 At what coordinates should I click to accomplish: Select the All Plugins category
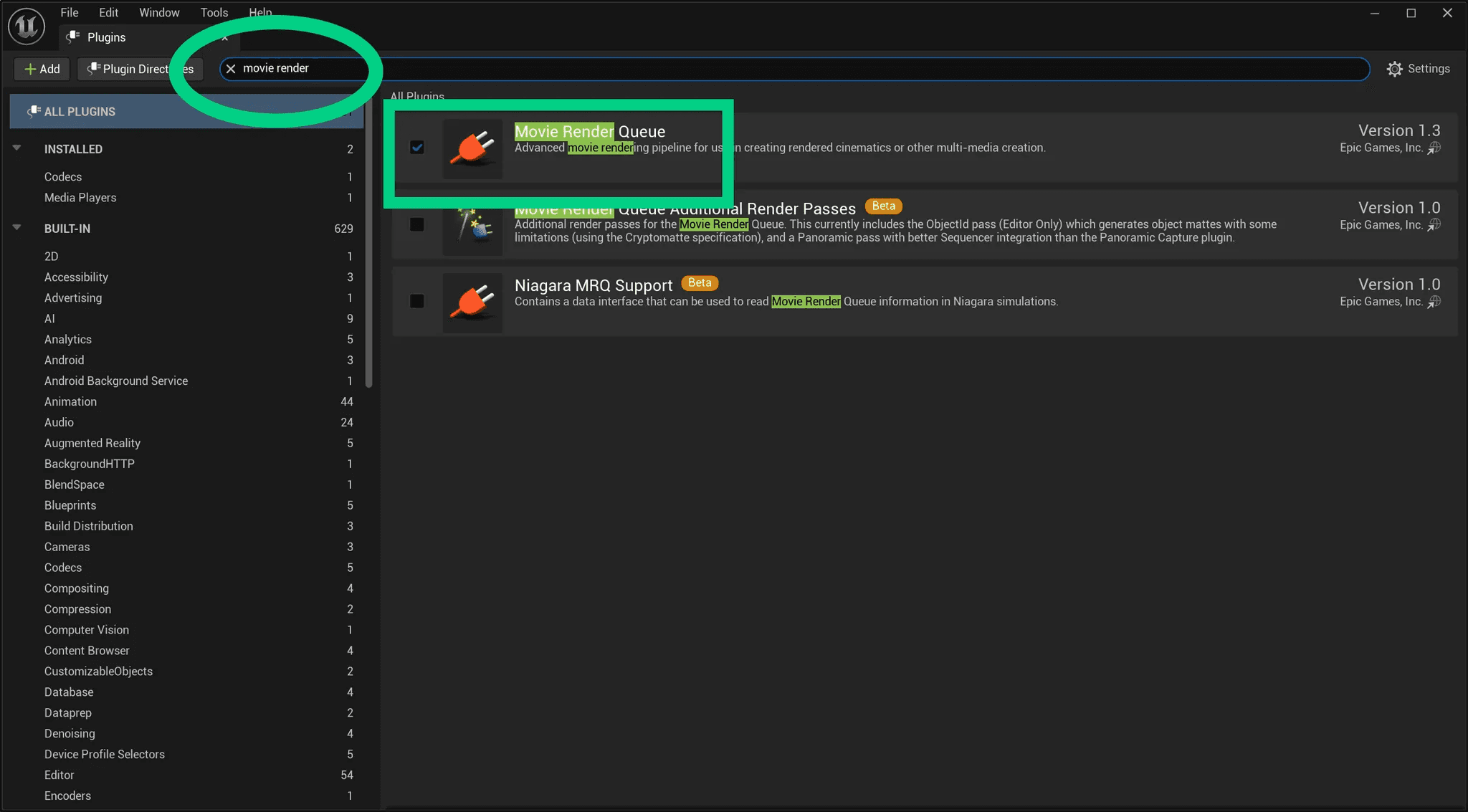186,112
